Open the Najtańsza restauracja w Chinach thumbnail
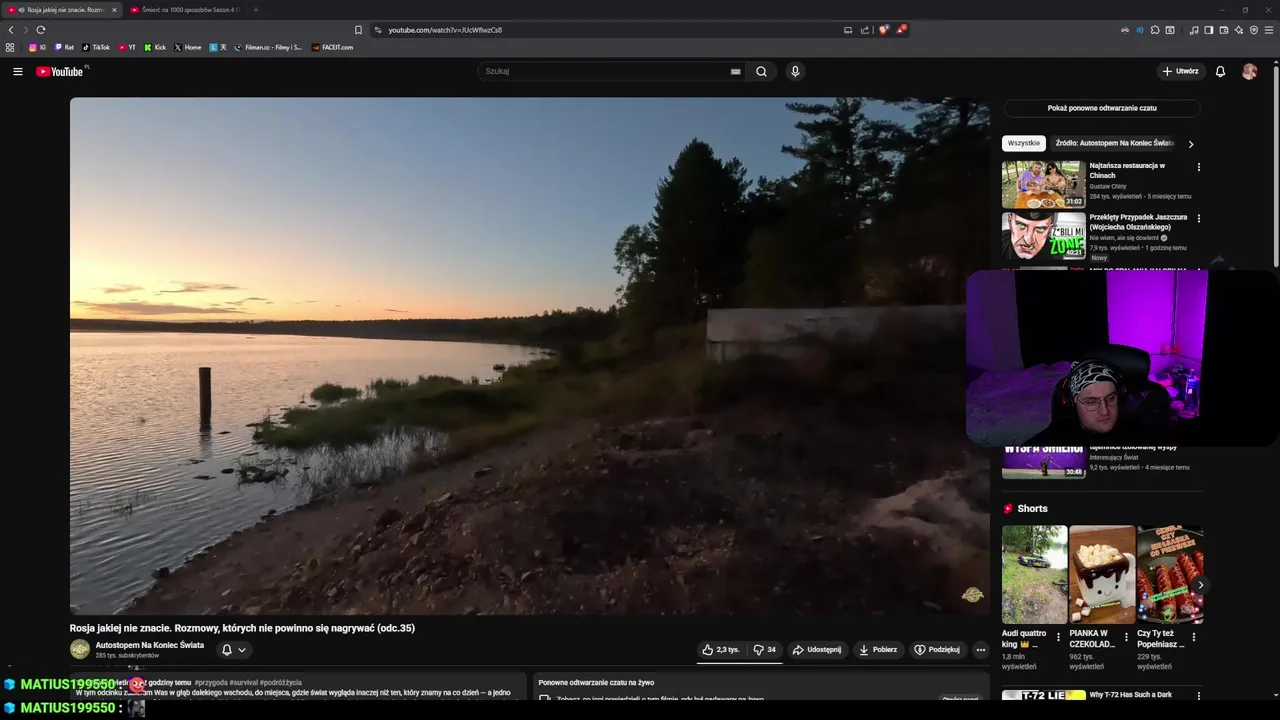 1043,184
